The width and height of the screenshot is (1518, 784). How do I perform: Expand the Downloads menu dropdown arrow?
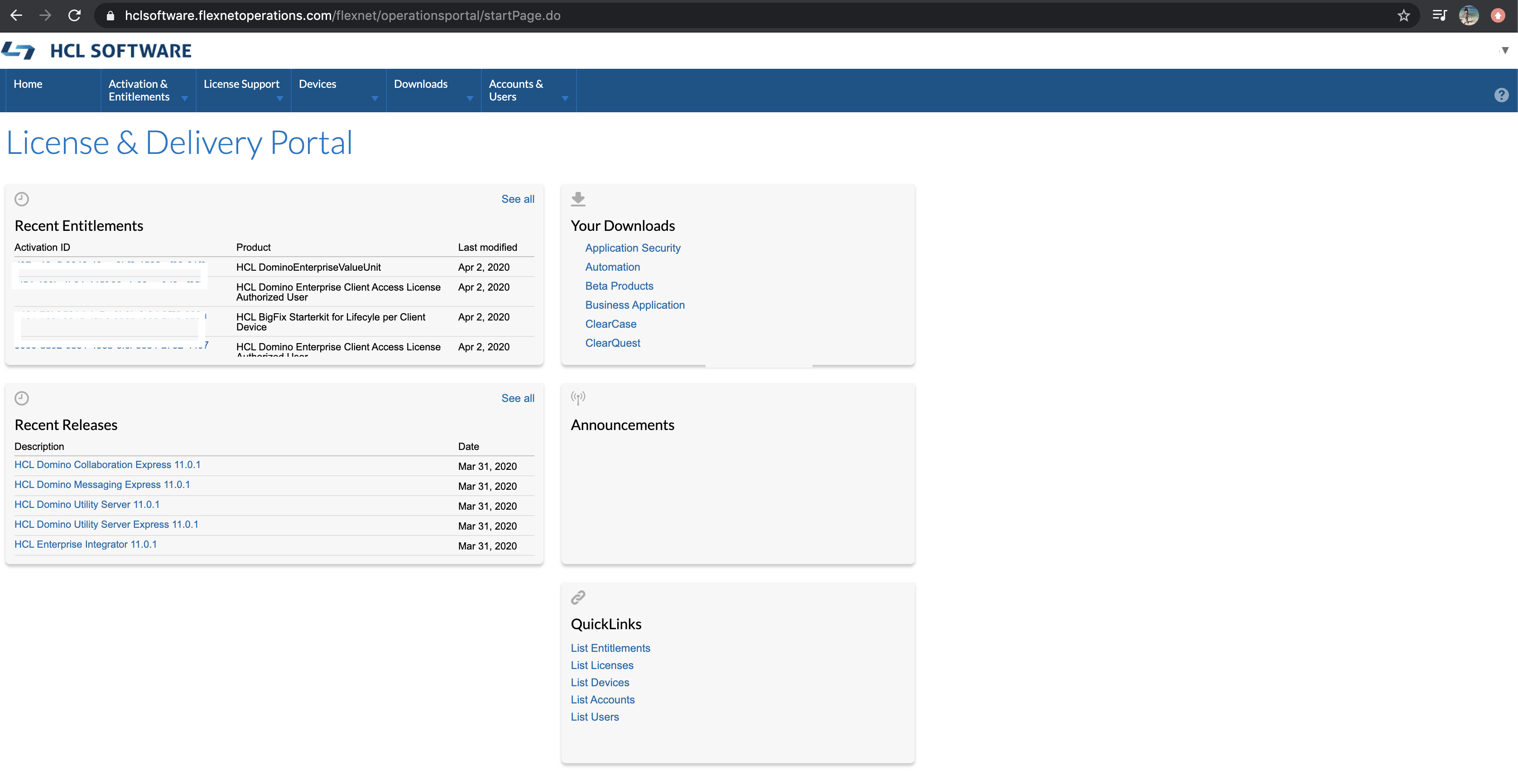click(470, 99)
